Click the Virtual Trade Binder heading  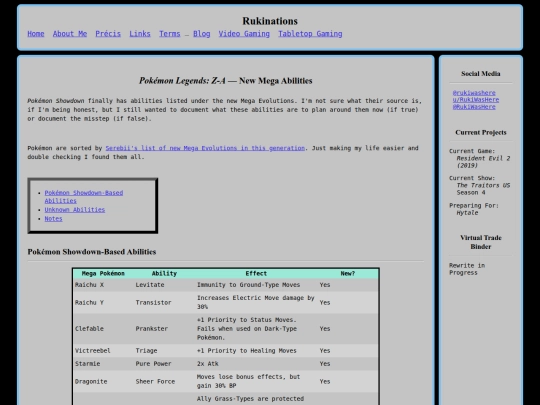pos(481,242)
